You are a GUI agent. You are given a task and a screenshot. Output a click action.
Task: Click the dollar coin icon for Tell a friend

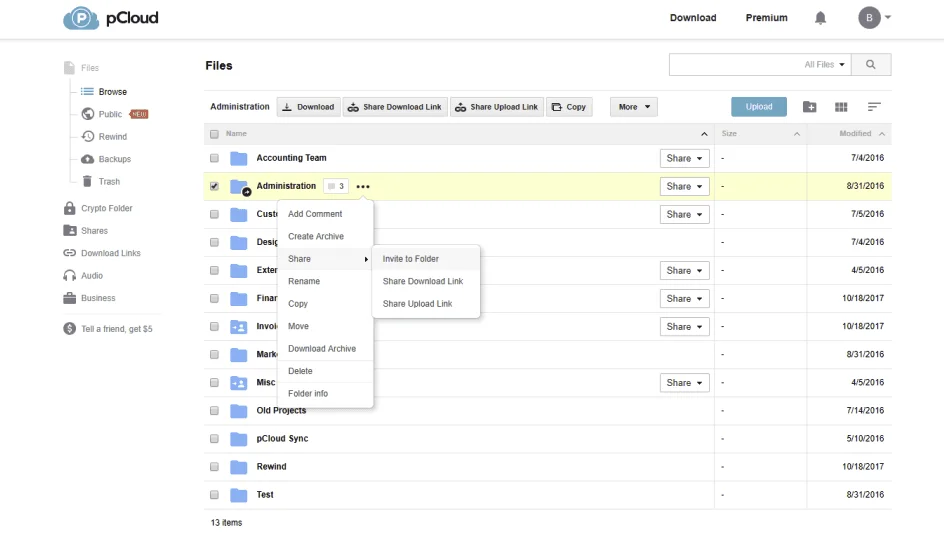click(x=70, y=329)
